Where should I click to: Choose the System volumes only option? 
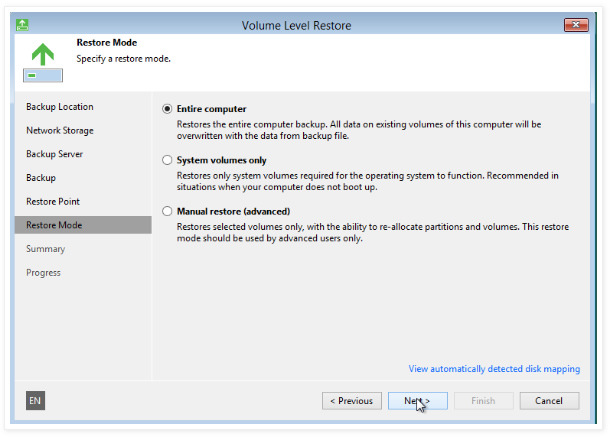(167, 160)
